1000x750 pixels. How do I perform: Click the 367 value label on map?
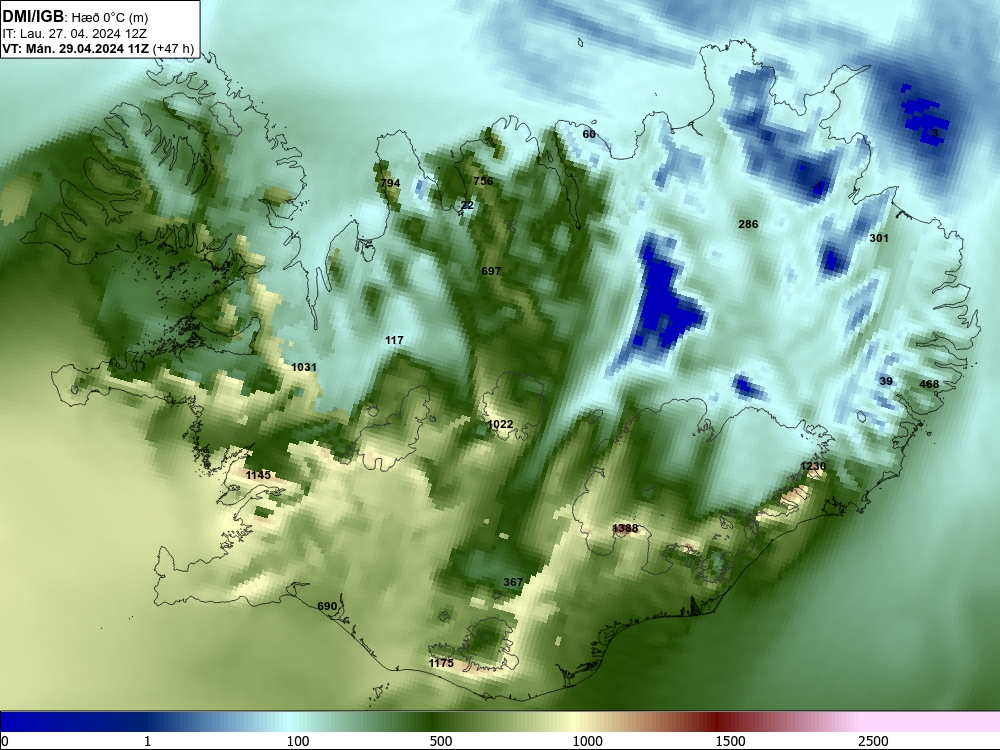pyautogui.click(x=513, y=582)
